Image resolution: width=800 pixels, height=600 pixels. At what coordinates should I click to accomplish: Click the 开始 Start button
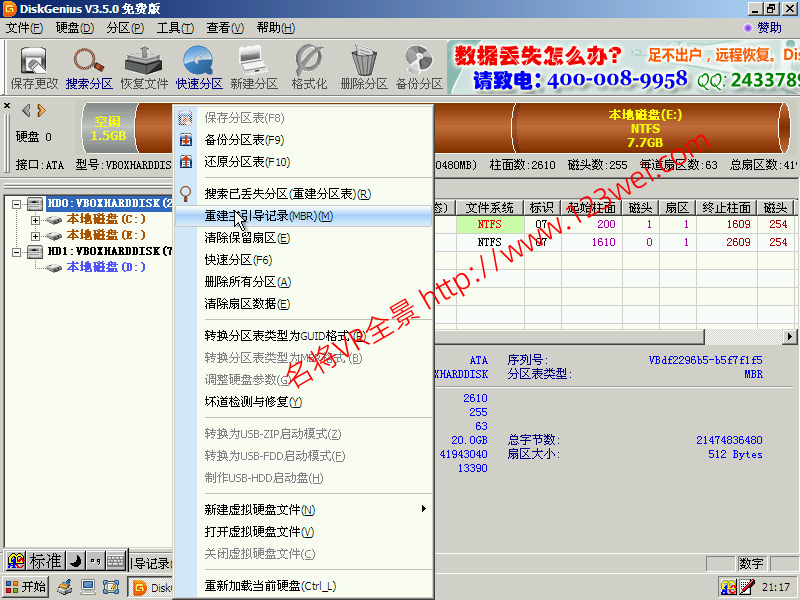coord(26,587)
